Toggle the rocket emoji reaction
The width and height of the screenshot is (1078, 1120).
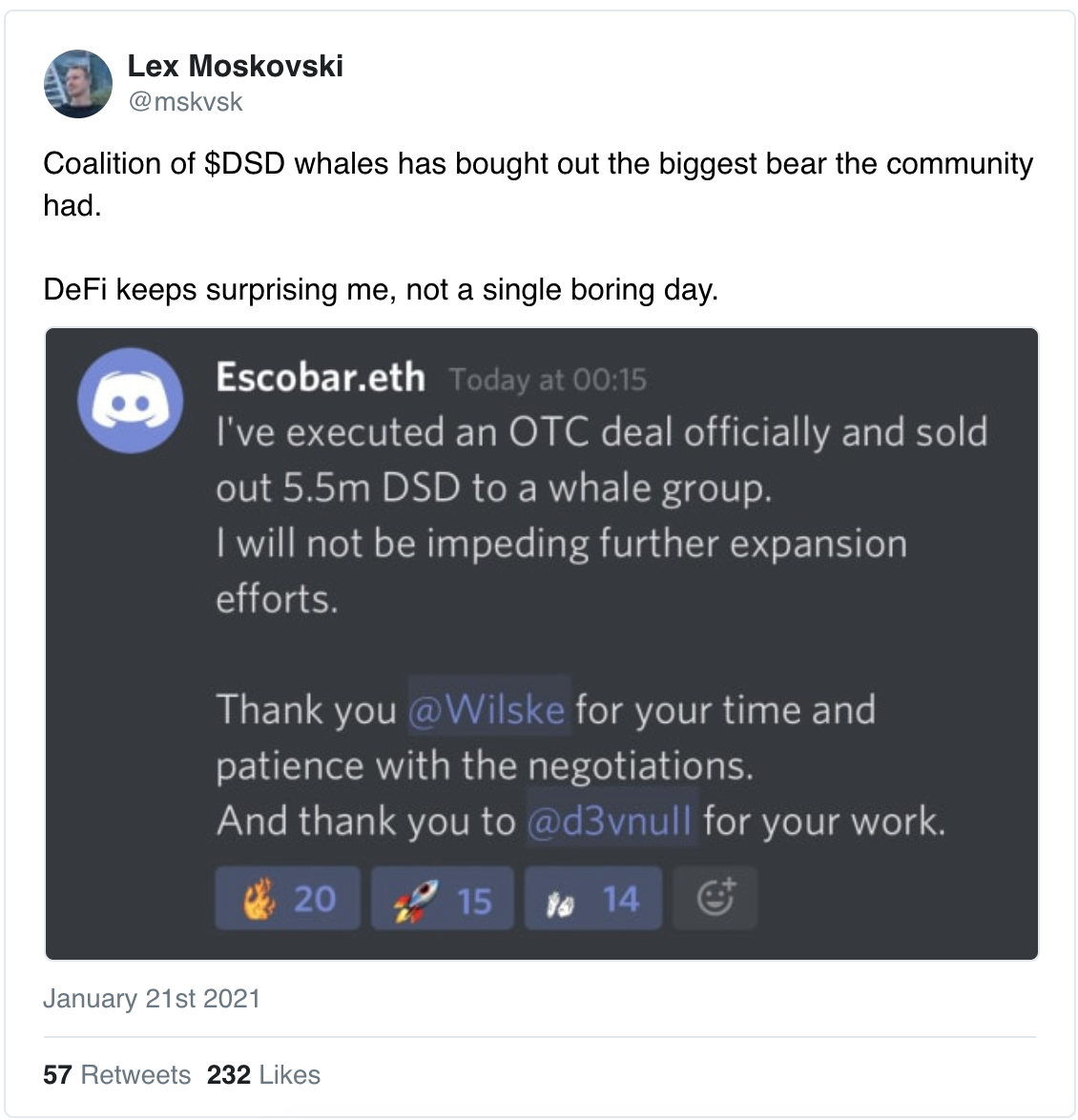[443, 898]
